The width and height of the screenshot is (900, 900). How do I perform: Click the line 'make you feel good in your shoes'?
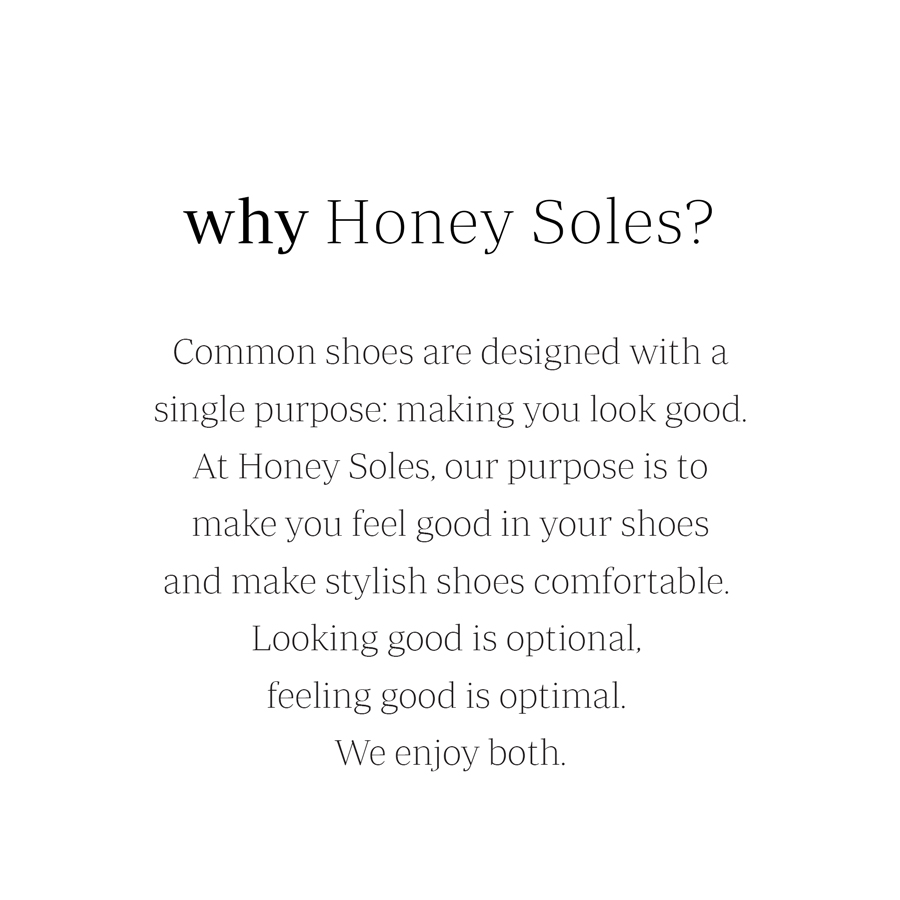click(451, 525)
